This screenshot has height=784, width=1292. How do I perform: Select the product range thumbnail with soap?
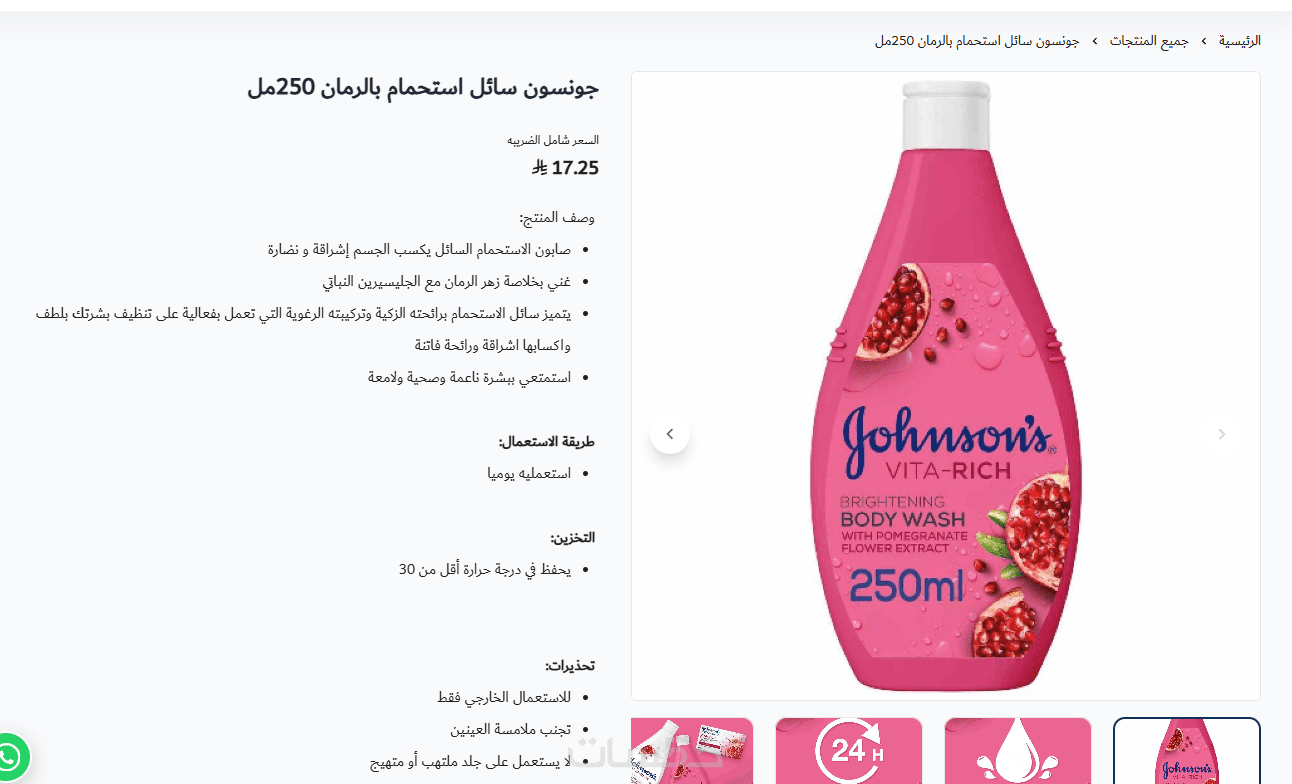pos(692,751)
